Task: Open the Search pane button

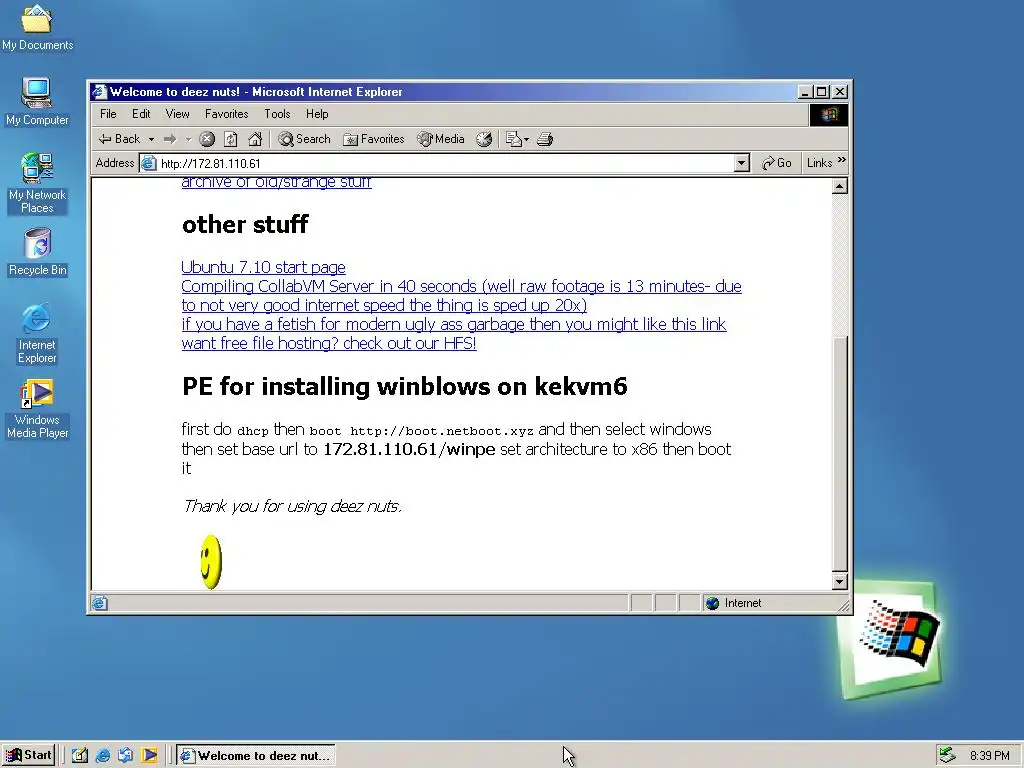Action: (x=304, y=139)
